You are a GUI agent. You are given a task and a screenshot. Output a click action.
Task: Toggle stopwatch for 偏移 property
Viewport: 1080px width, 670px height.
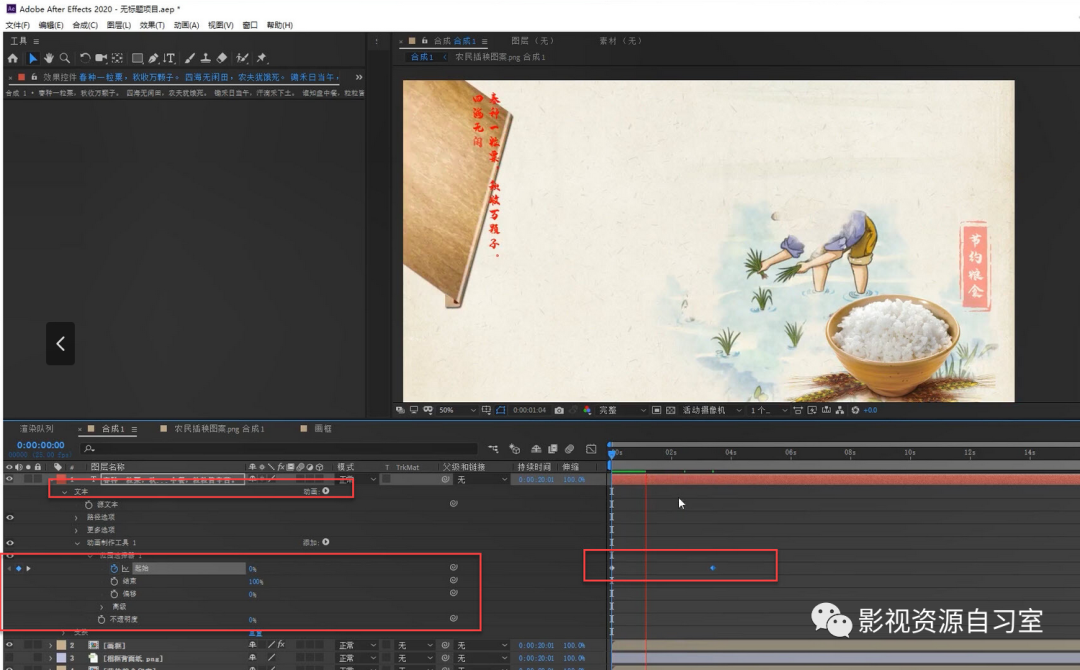114,594
